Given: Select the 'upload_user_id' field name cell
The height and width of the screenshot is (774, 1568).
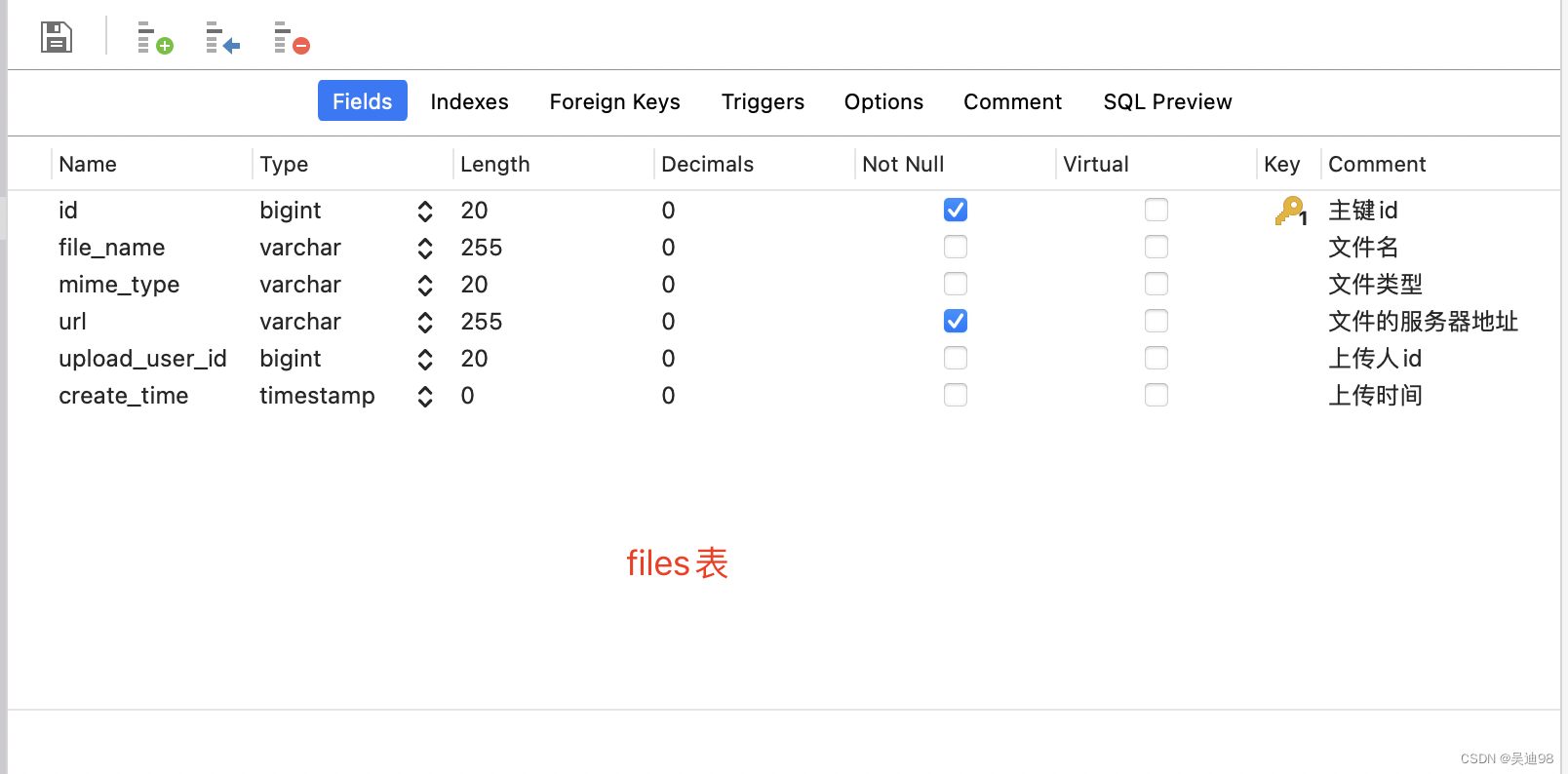Looking at the screenshot, I should pyautogui.click(x=142, y=359).
